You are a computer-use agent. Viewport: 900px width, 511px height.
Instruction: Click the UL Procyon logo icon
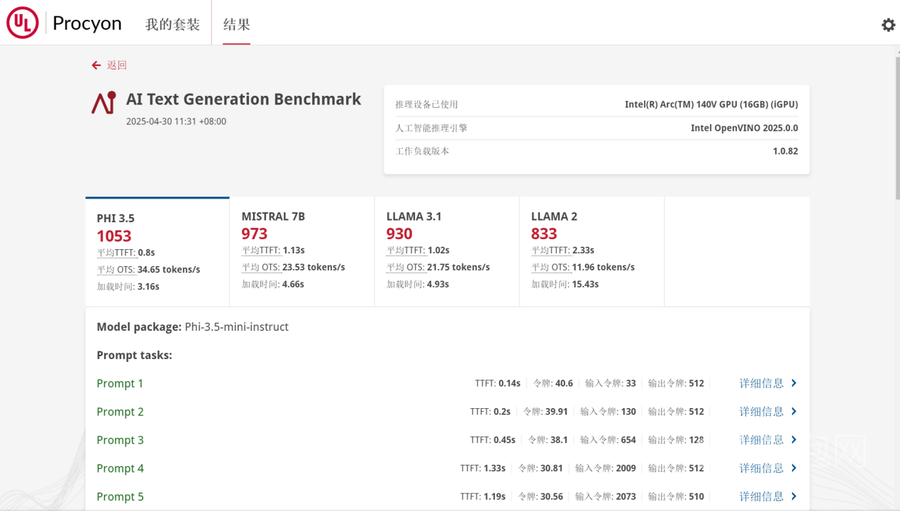click(x=22, y=23)
